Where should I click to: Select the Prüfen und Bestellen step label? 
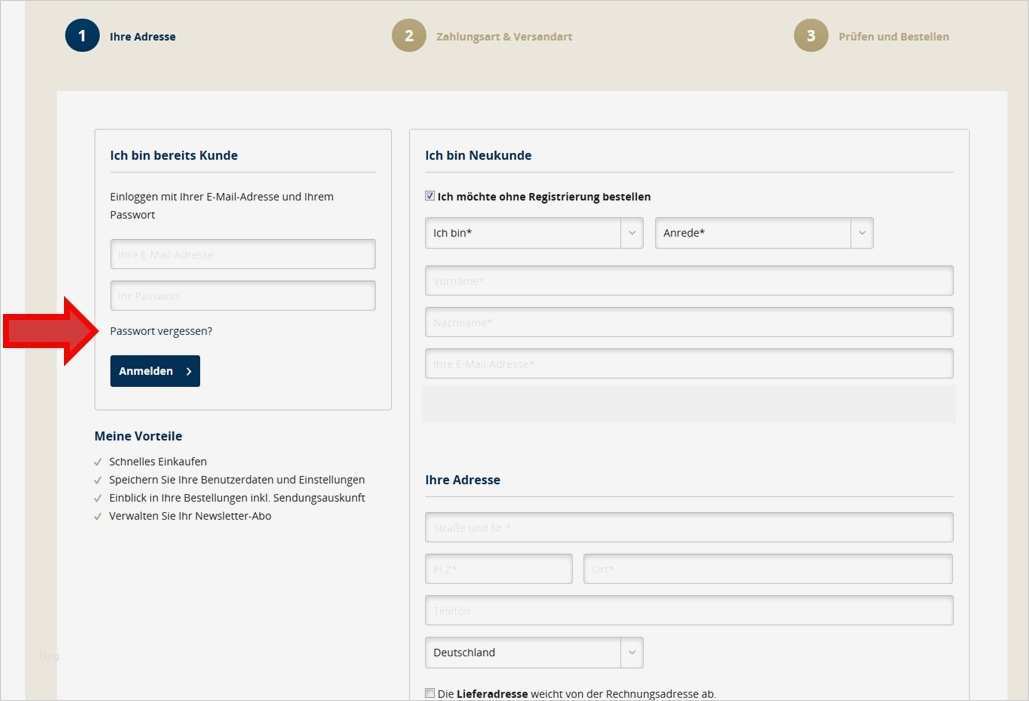[x=892, y=35]
